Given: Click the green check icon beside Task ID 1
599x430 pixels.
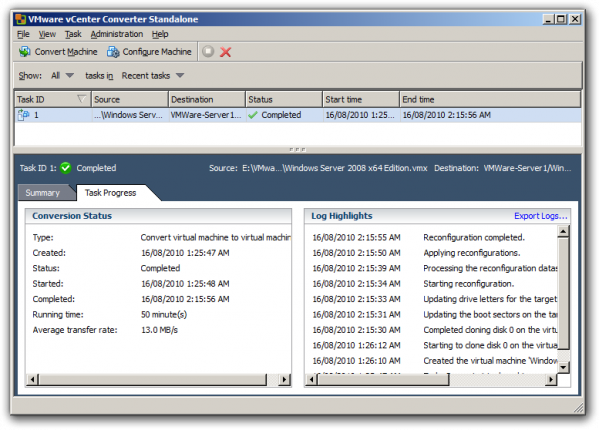Looking at the screenshot, I should click(x=66, y=168).
